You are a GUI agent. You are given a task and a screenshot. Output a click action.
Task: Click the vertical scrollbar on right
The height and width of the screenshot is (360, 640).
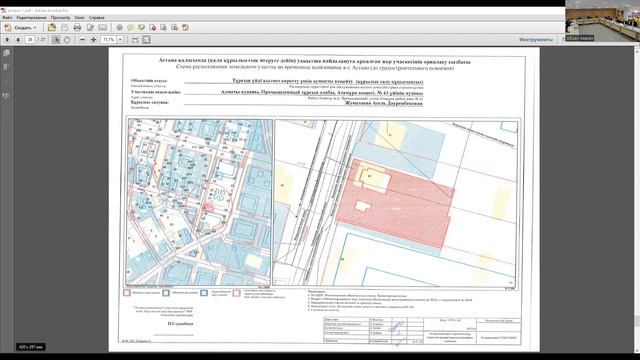point(637,200)
